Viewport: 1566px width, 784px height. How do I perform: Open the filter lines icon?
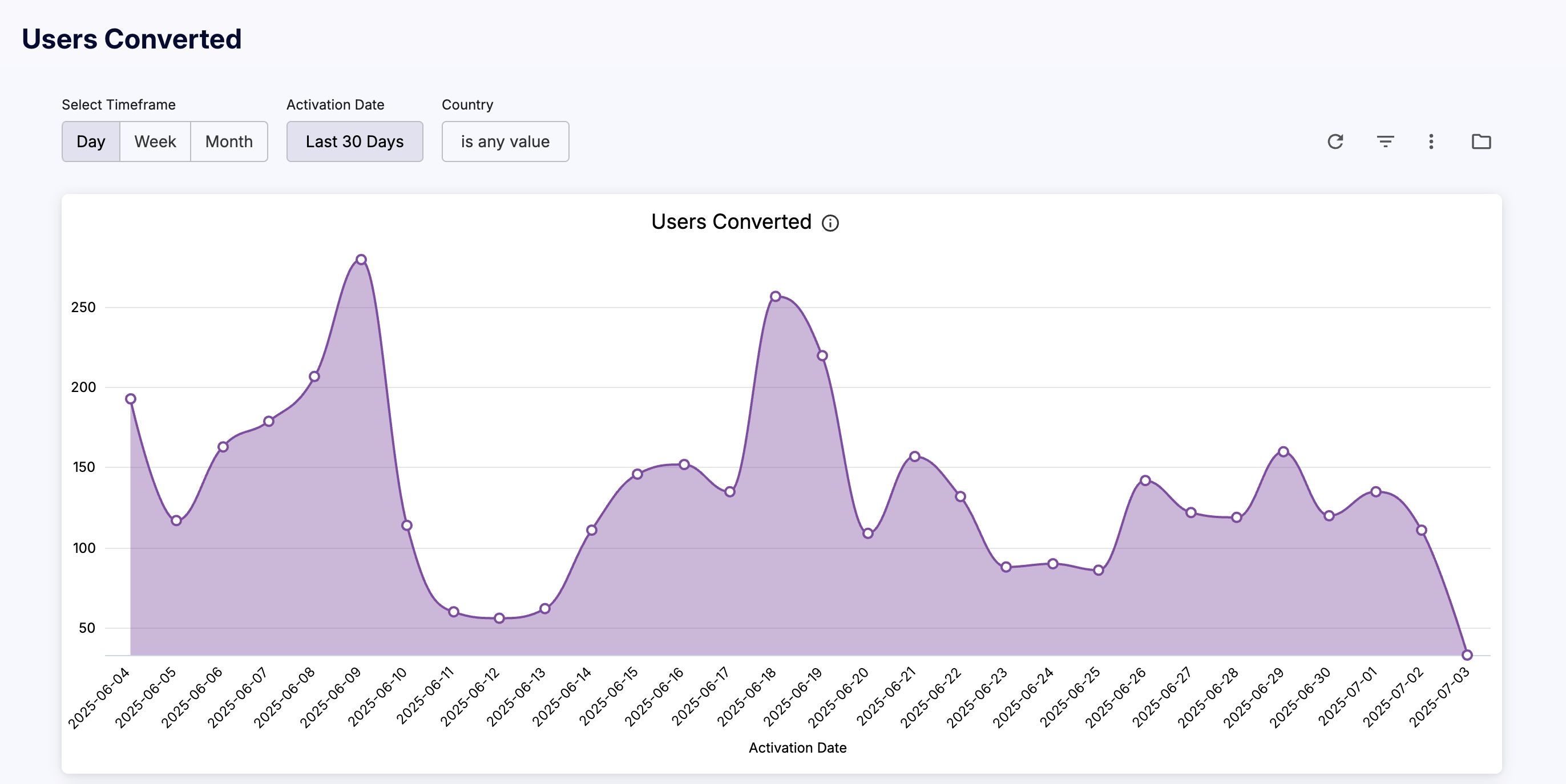click(x=1385, y=142)
